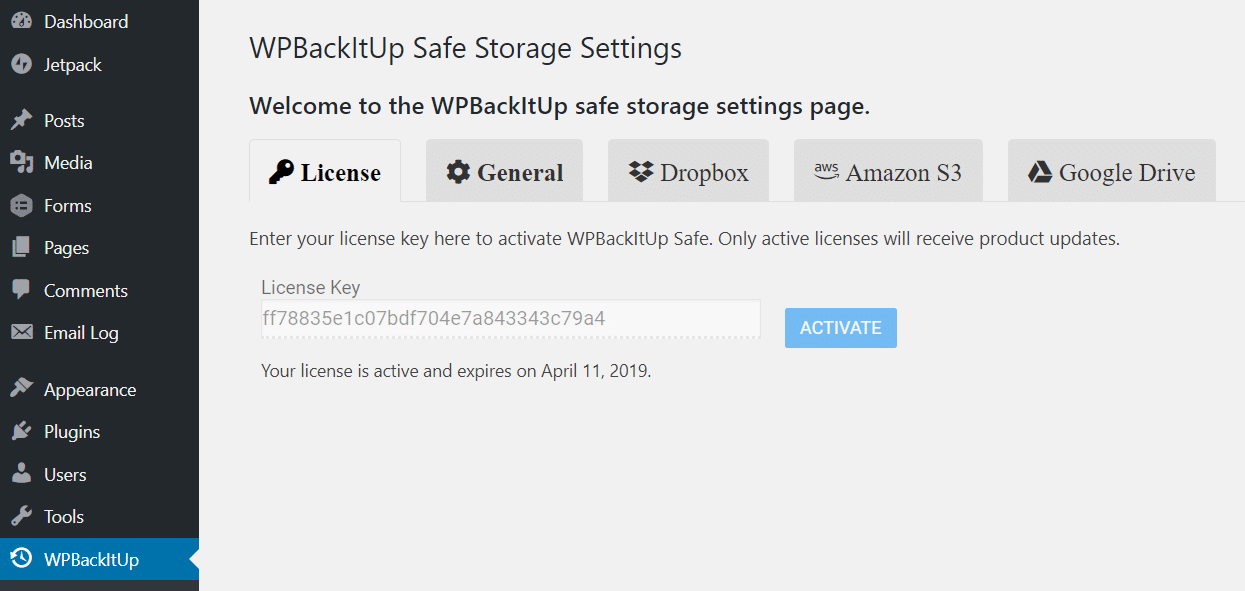Open the WPBackItUp menu item
This screenshot has height=591, width=1245.
99,560
